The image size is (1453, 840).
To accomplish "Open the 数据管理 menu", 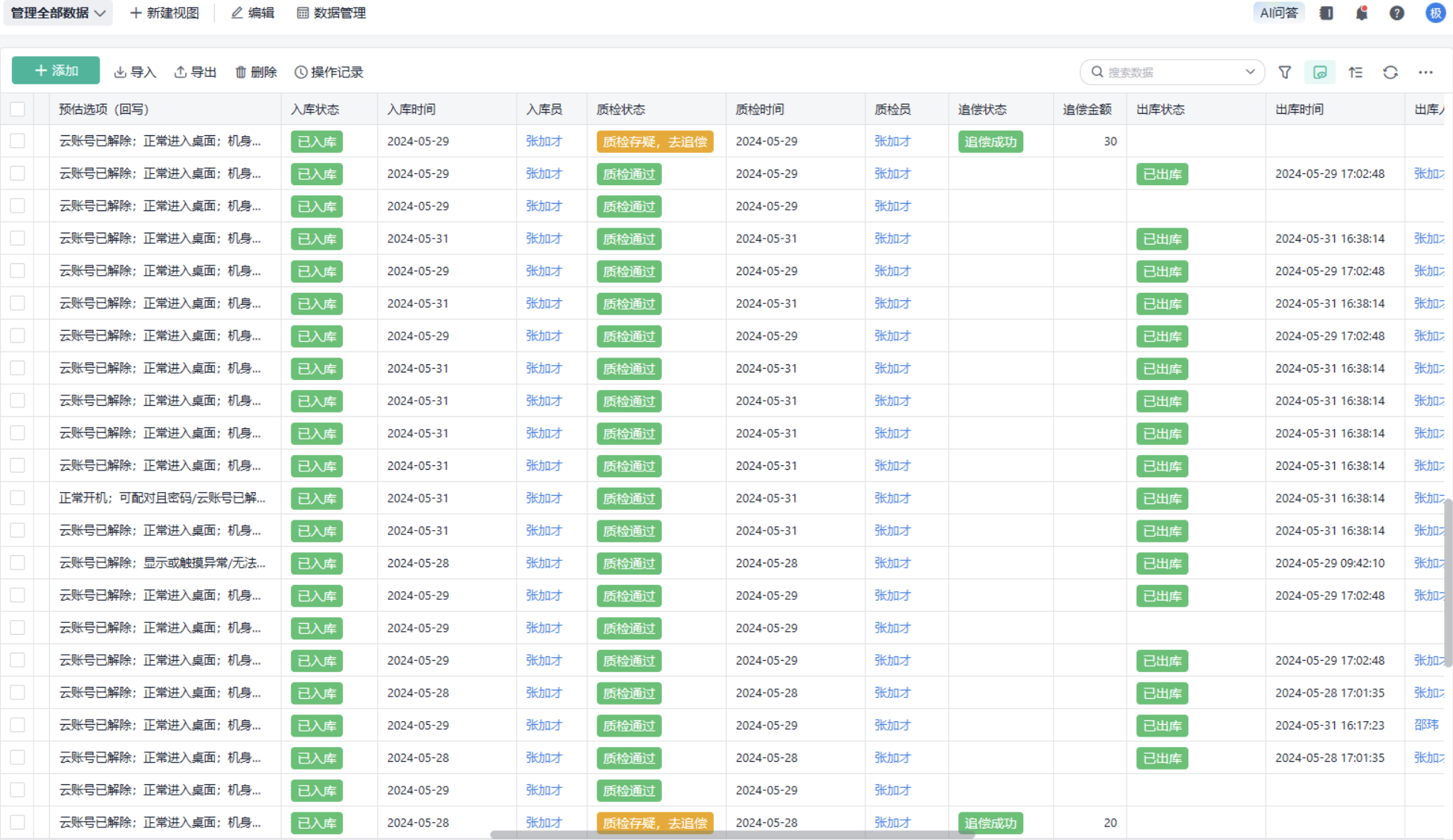I will coord(331,13).
